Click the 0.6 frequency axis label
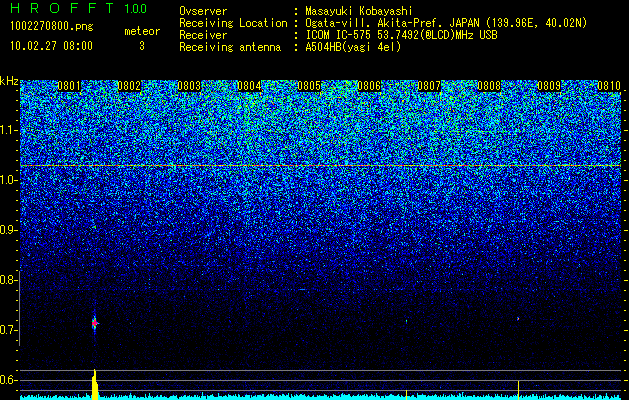 (9, 380)
